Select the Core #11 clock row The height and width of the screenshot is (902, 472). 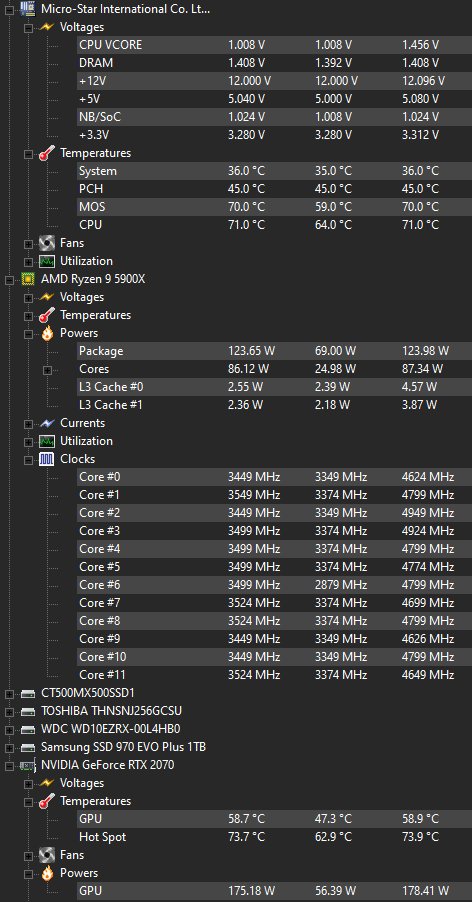(274, 675)
